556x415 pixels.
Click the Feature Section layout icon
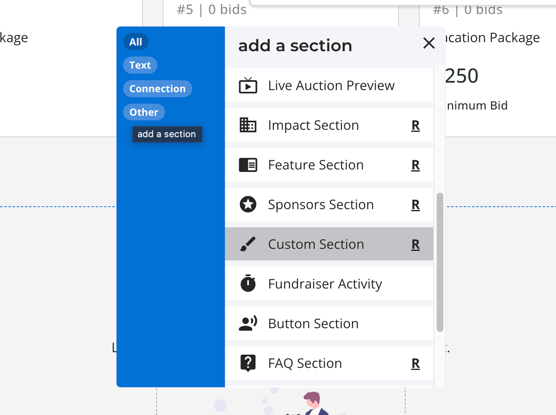248,165
